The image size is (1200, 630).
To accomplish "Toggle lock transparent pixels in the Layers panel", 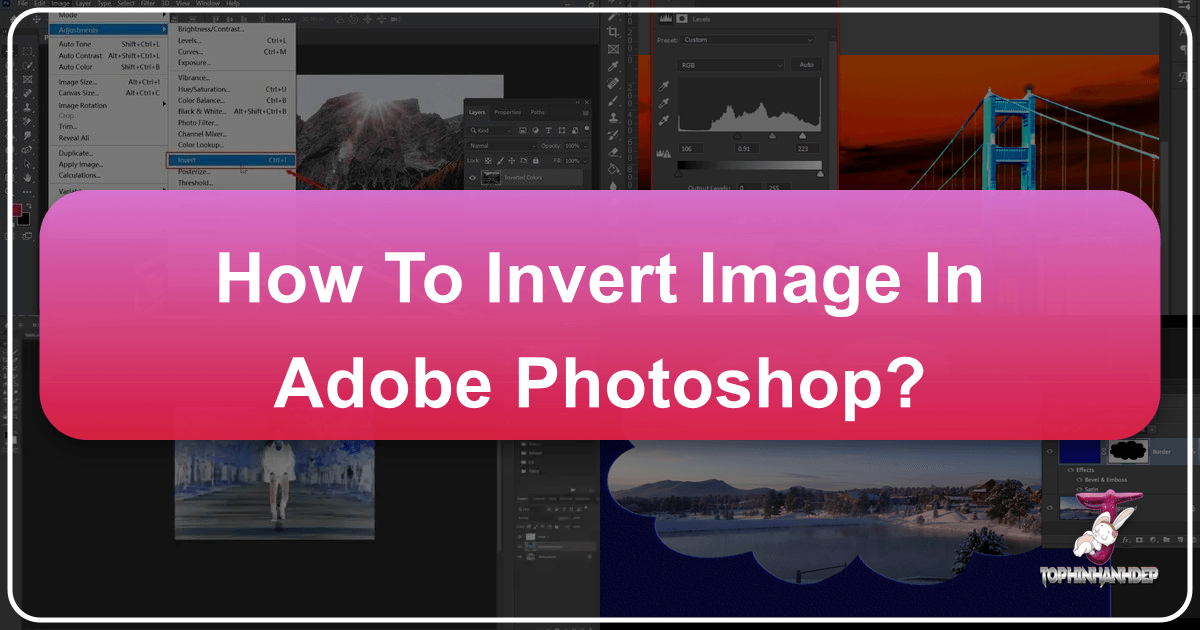I will 488,161.
